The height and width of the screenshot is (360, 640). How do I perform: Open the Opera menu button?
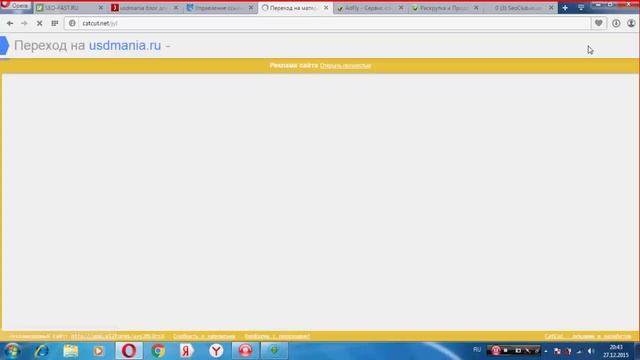coord(15,6)
